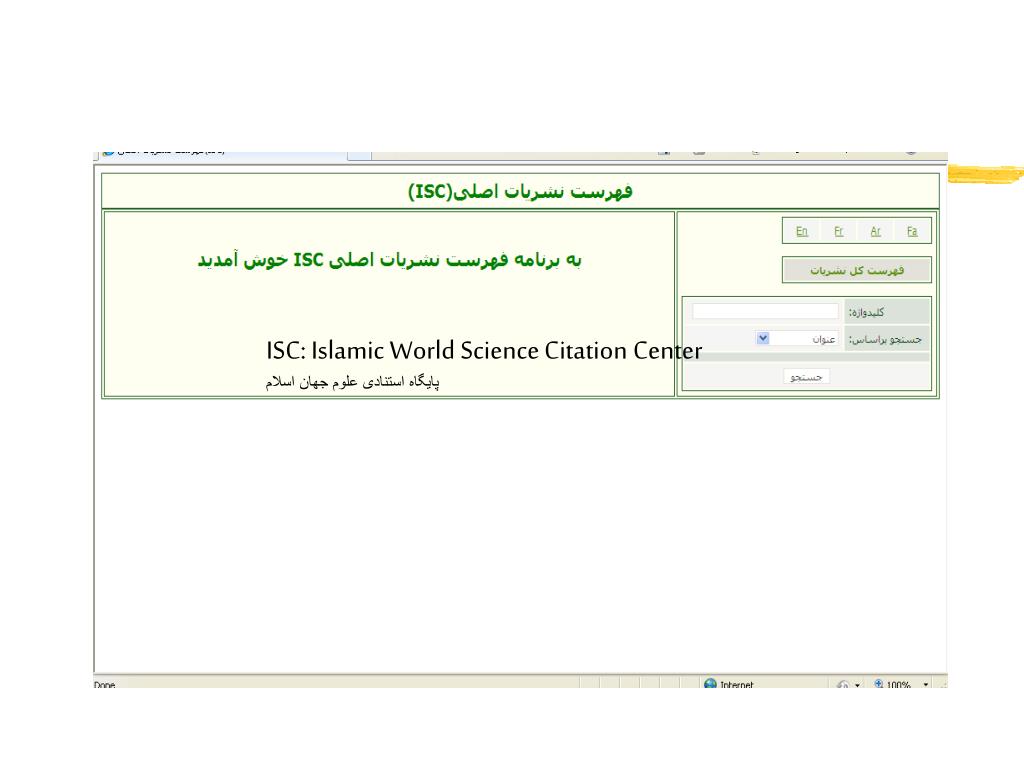This screenshot has height=768, width=1024.
Task: Switch site language via the Fr link
Action: coord(839,231)
